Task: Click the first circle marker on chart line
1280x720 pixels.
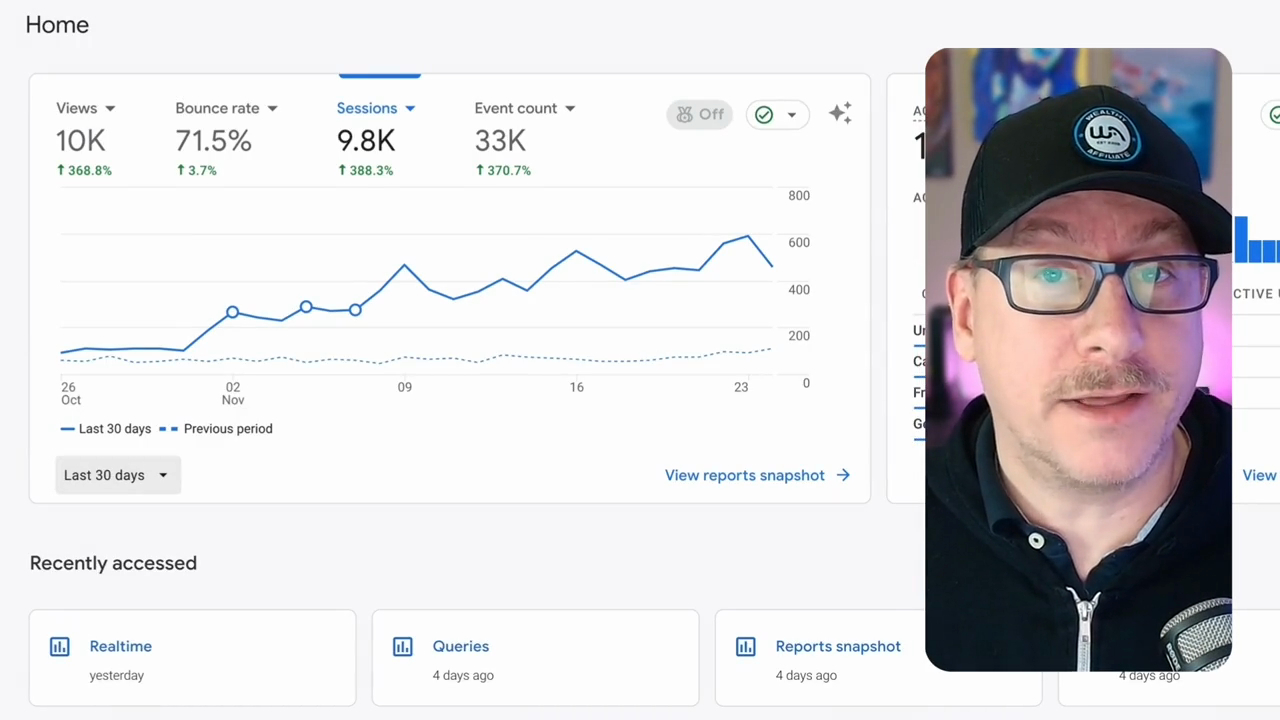Action: (233, 312)
